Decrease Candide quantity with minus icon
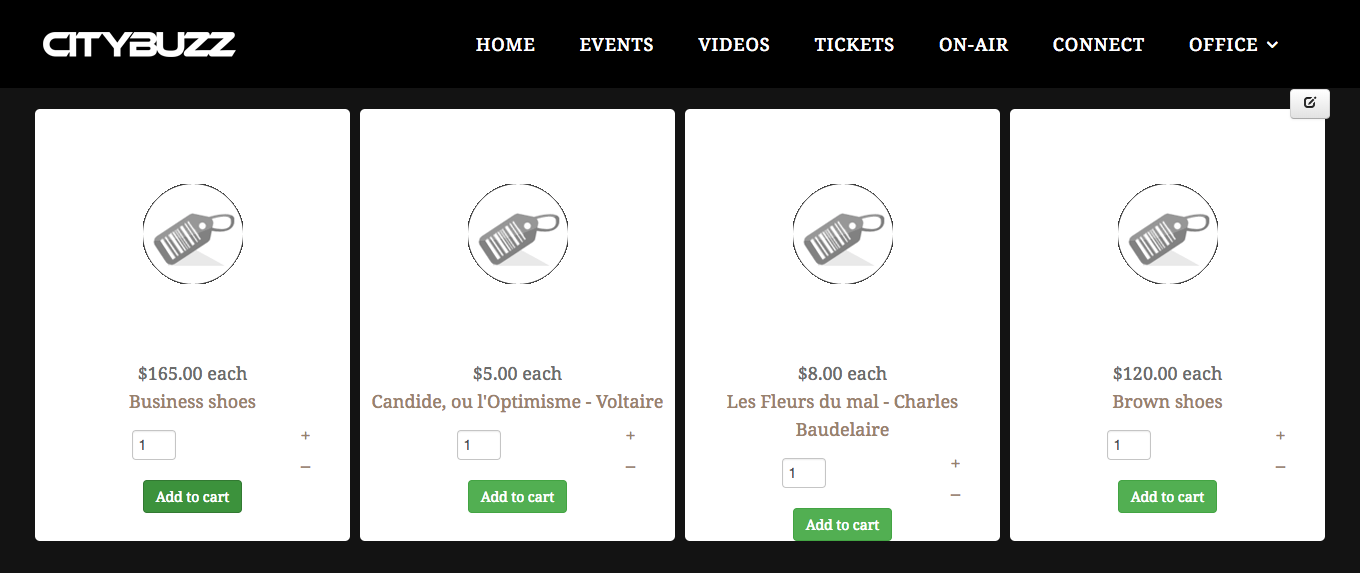Screen dimensions: 1360x573 tap(630, 467)
